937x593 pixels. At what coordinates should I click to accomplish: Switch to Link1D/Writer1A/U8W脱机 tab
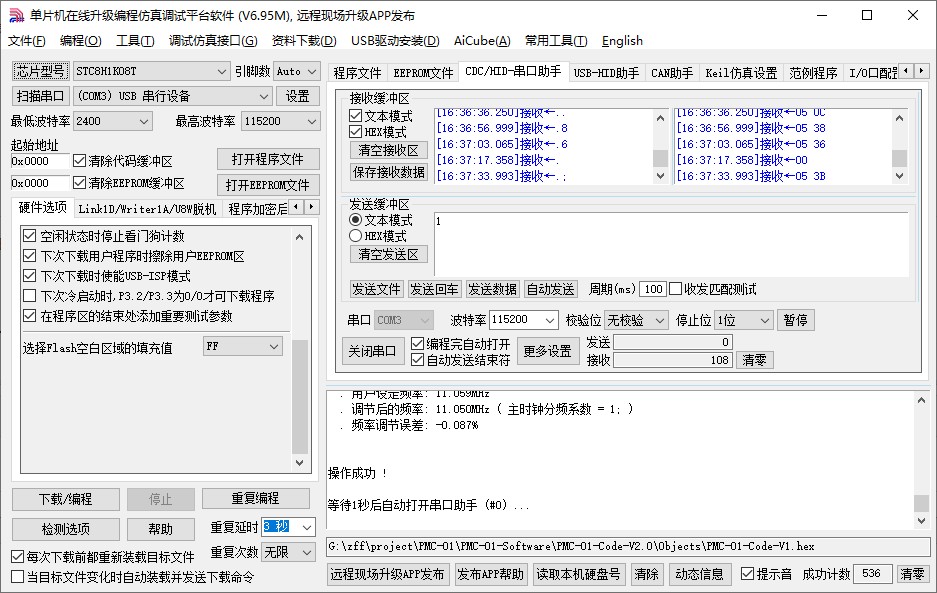(x=147, y=209)
